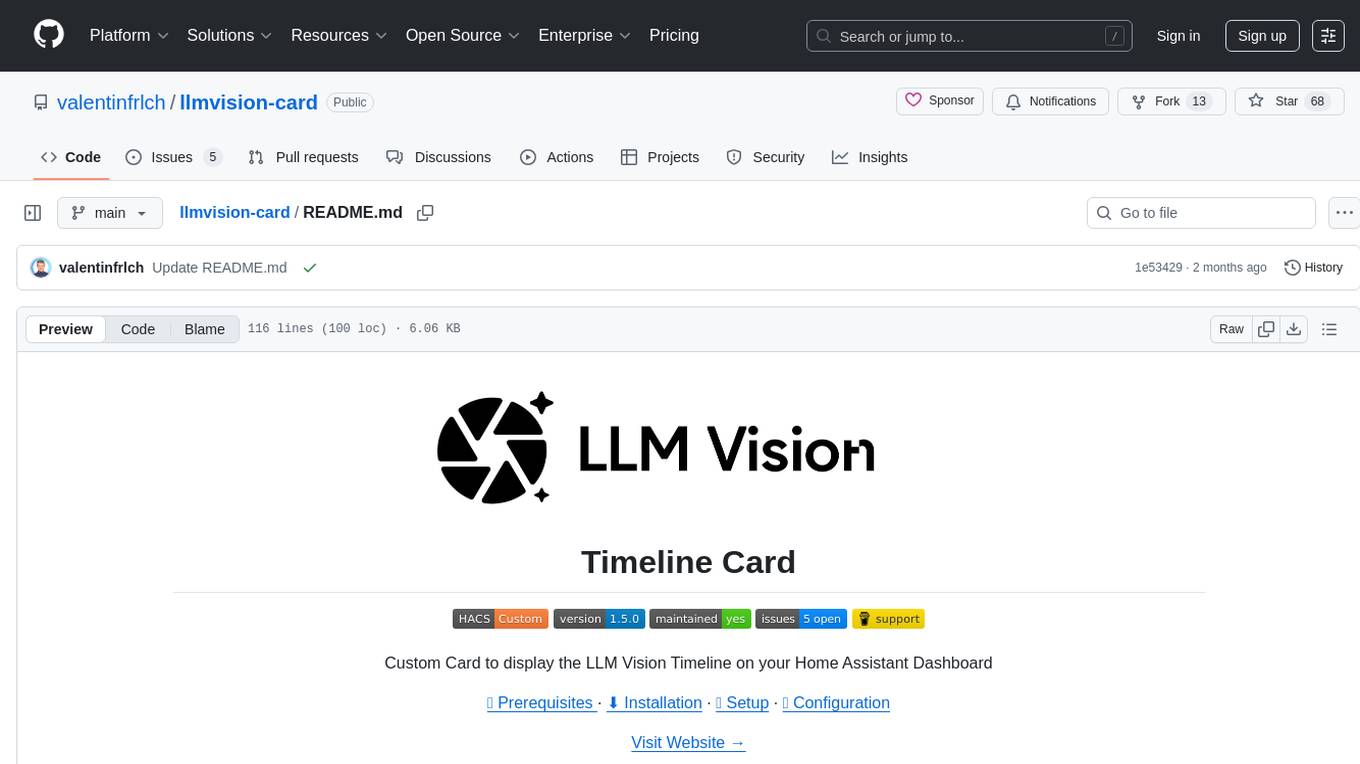Switch to the Blame view
This screenshot has height=764, width=1360.
(204, 329)
